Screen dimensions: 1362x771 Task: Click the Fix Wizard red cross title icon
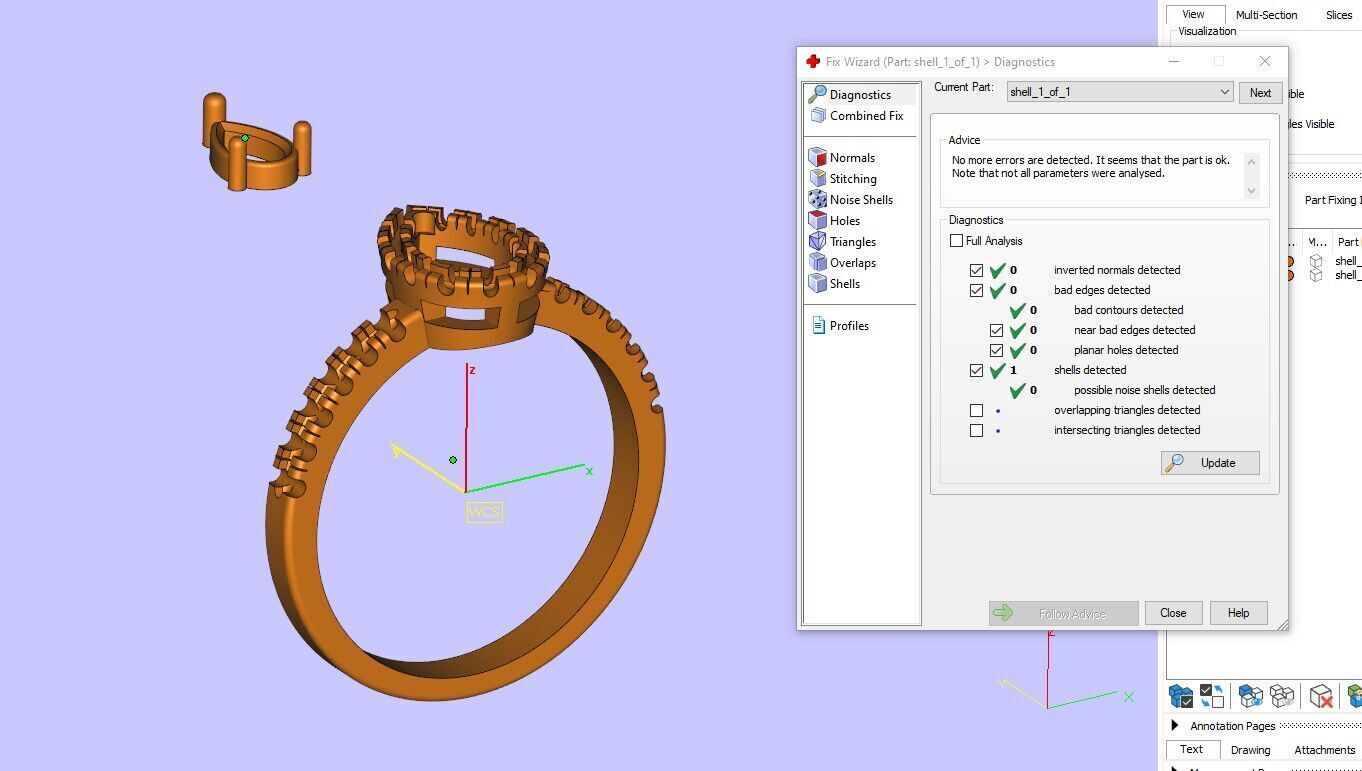813,62
